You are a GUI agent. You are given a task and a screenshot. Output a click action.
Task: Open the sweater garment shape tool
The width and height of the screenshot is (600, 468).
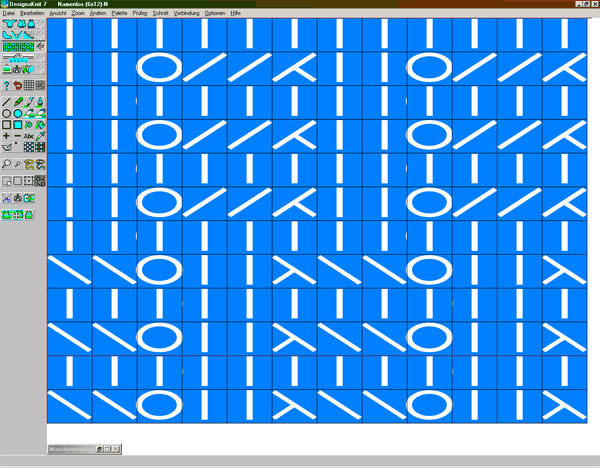pyautogui.click(x=9, y=24)
